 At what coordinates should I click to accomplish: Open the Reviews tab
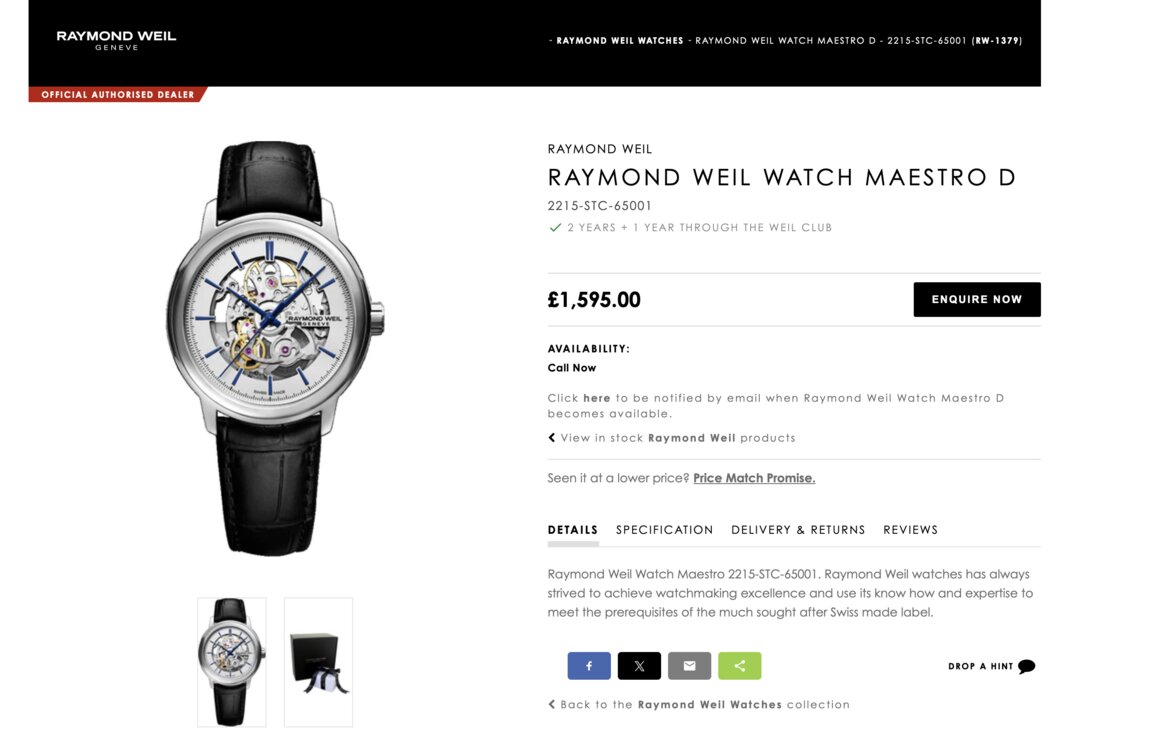click(910, 529)
